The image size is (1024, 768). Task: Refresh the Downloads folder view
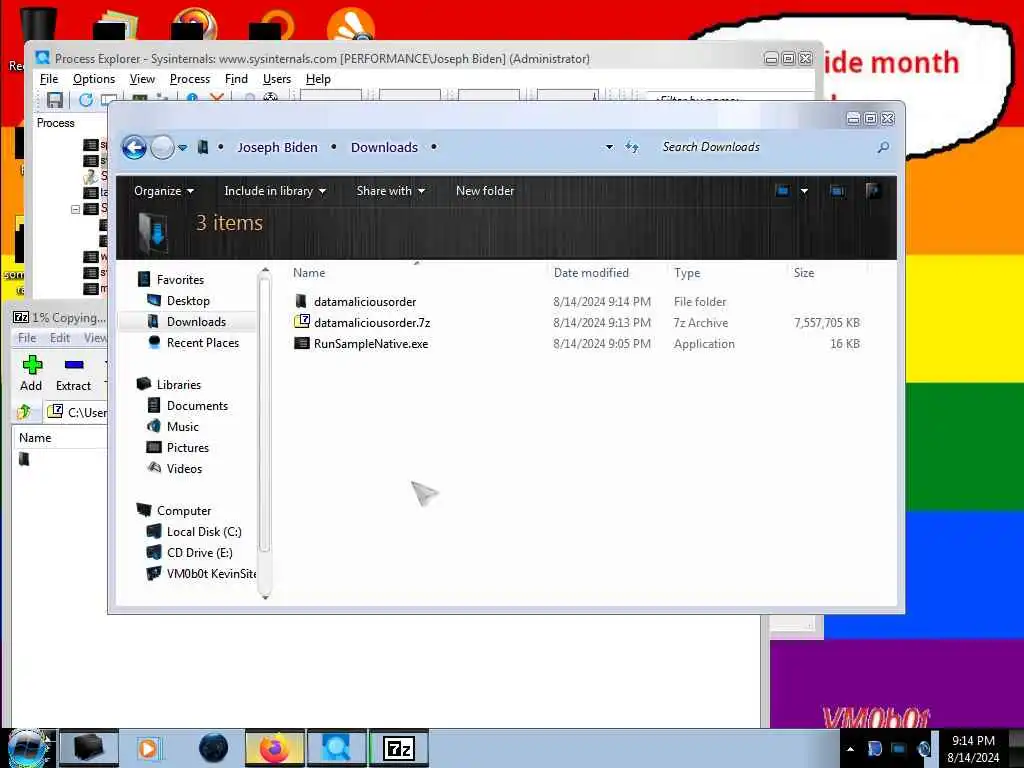pos(632,147)
